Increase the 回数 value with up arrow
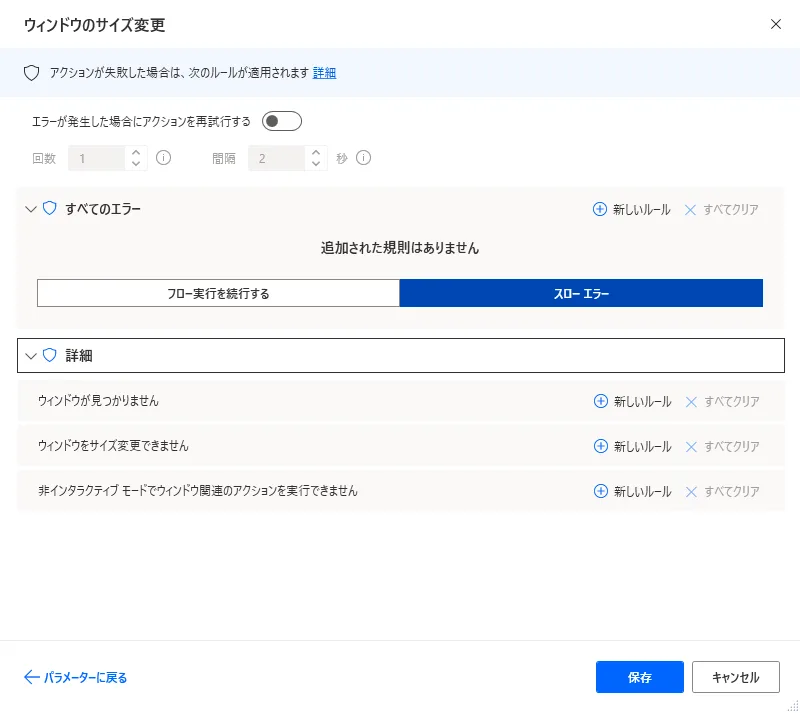 point(136,152)
